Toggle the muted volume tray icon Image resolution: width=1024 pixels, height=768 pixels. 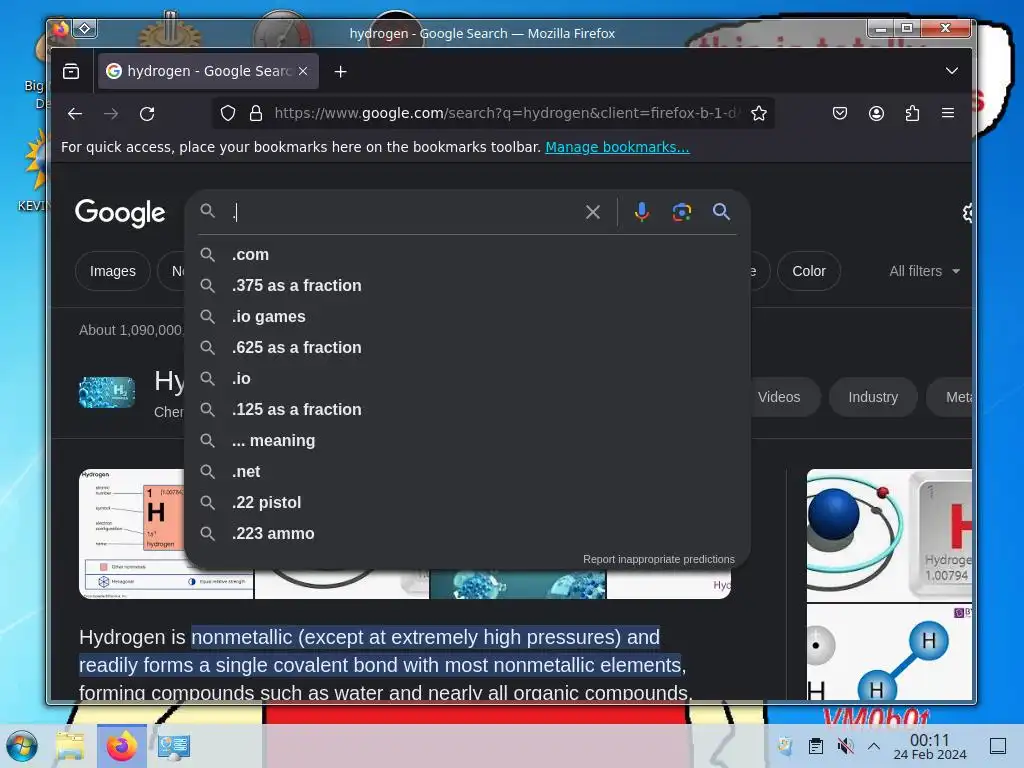(x=845, y=746)
